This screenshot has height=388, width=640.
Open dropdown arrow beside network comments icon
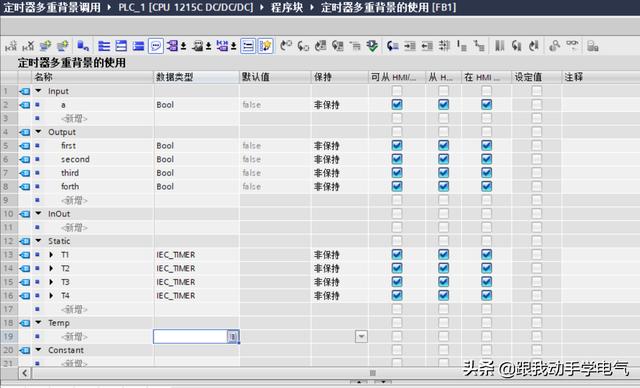coord(209,46)
